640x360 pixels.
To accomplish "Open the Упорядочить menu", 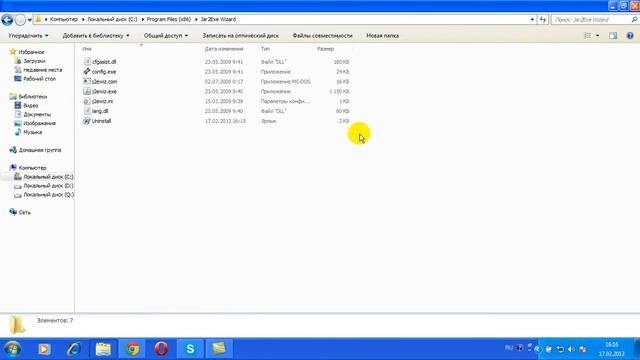I will (28, 36).
